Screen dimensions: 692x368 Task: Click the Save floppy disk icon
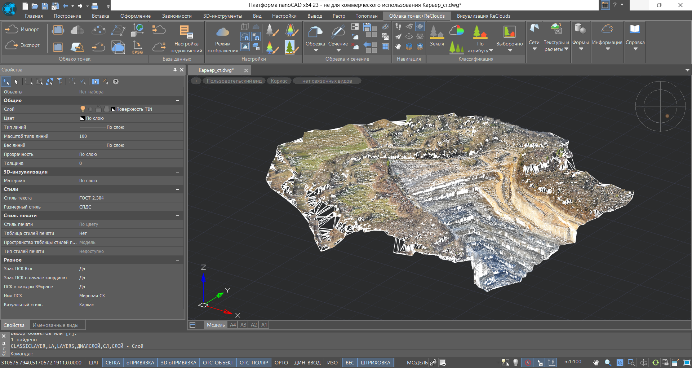[x=45, y=6]
